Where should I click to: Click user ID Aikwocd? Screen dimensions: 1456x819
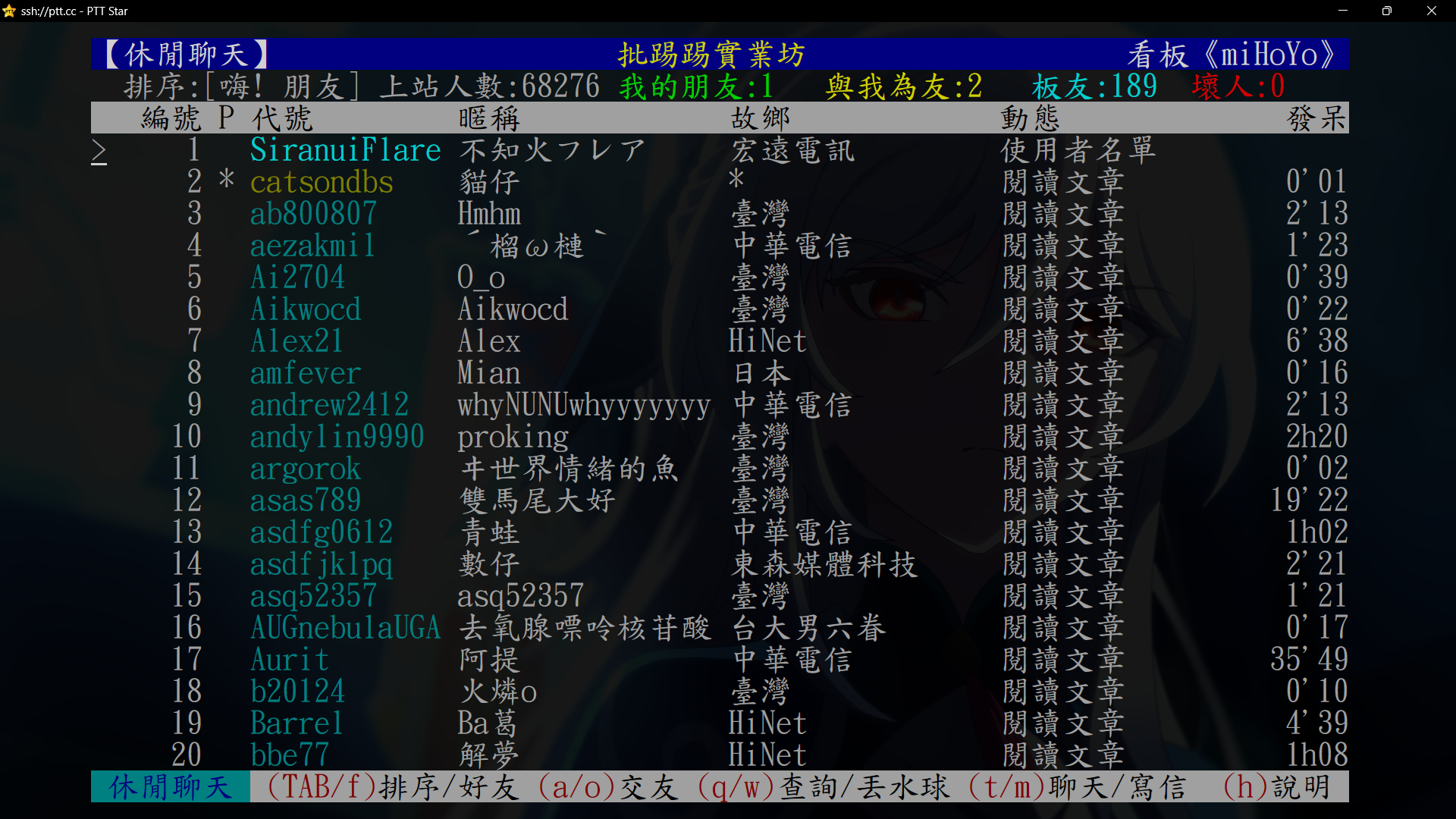tap(306, 309)
